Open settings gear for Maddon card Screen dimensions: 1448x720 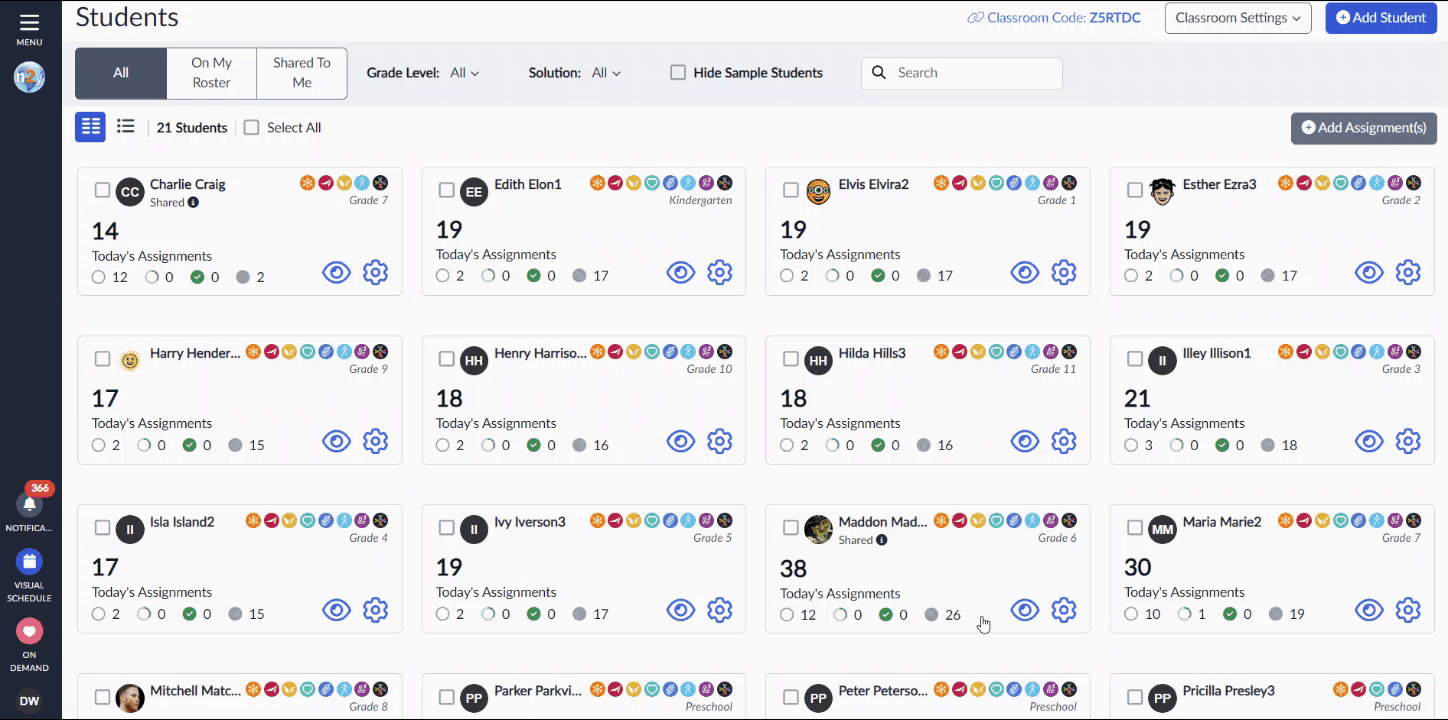1064,610
